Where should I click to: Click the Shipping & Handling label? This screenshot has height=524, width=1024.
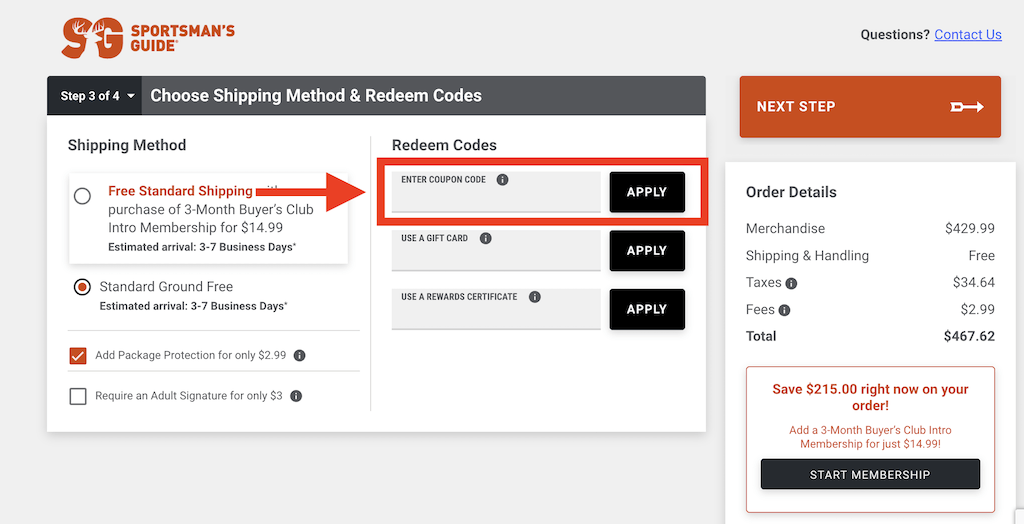[807, 256]
